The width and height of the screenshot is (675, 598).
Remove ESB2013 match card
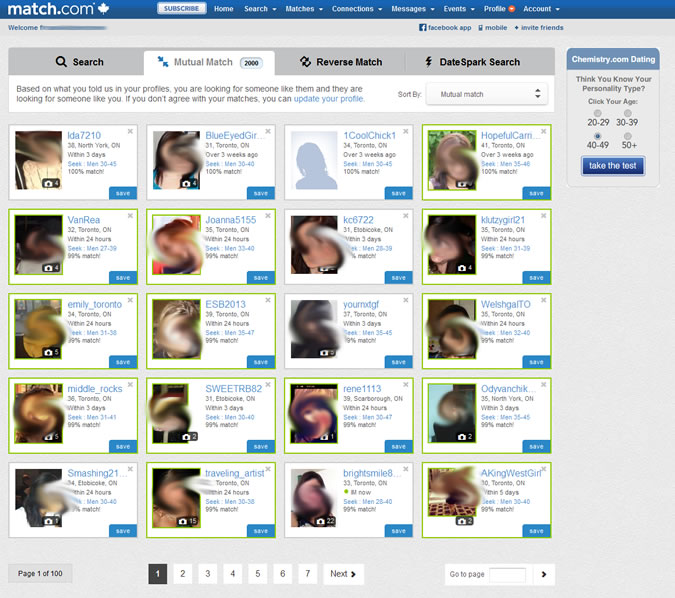click(268, 300)
